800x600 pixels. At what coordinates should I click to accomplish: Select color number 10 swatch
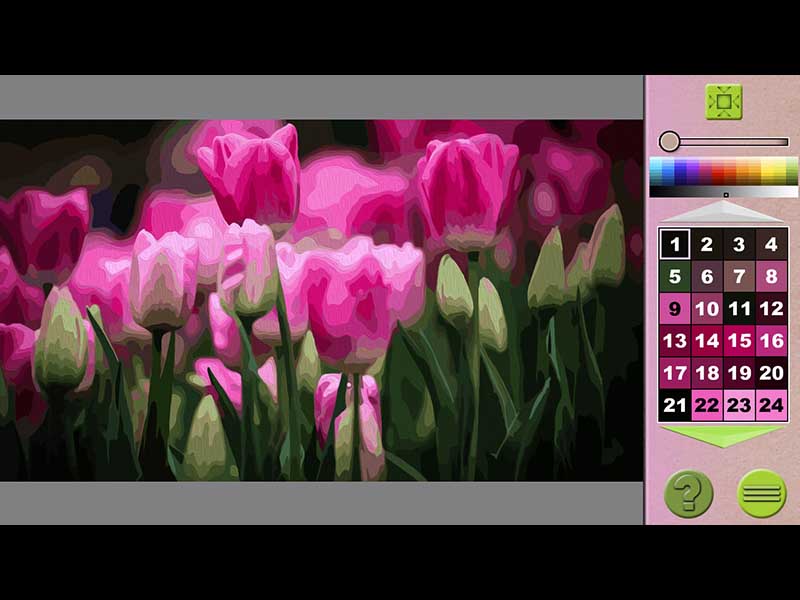tap(707, 308)
